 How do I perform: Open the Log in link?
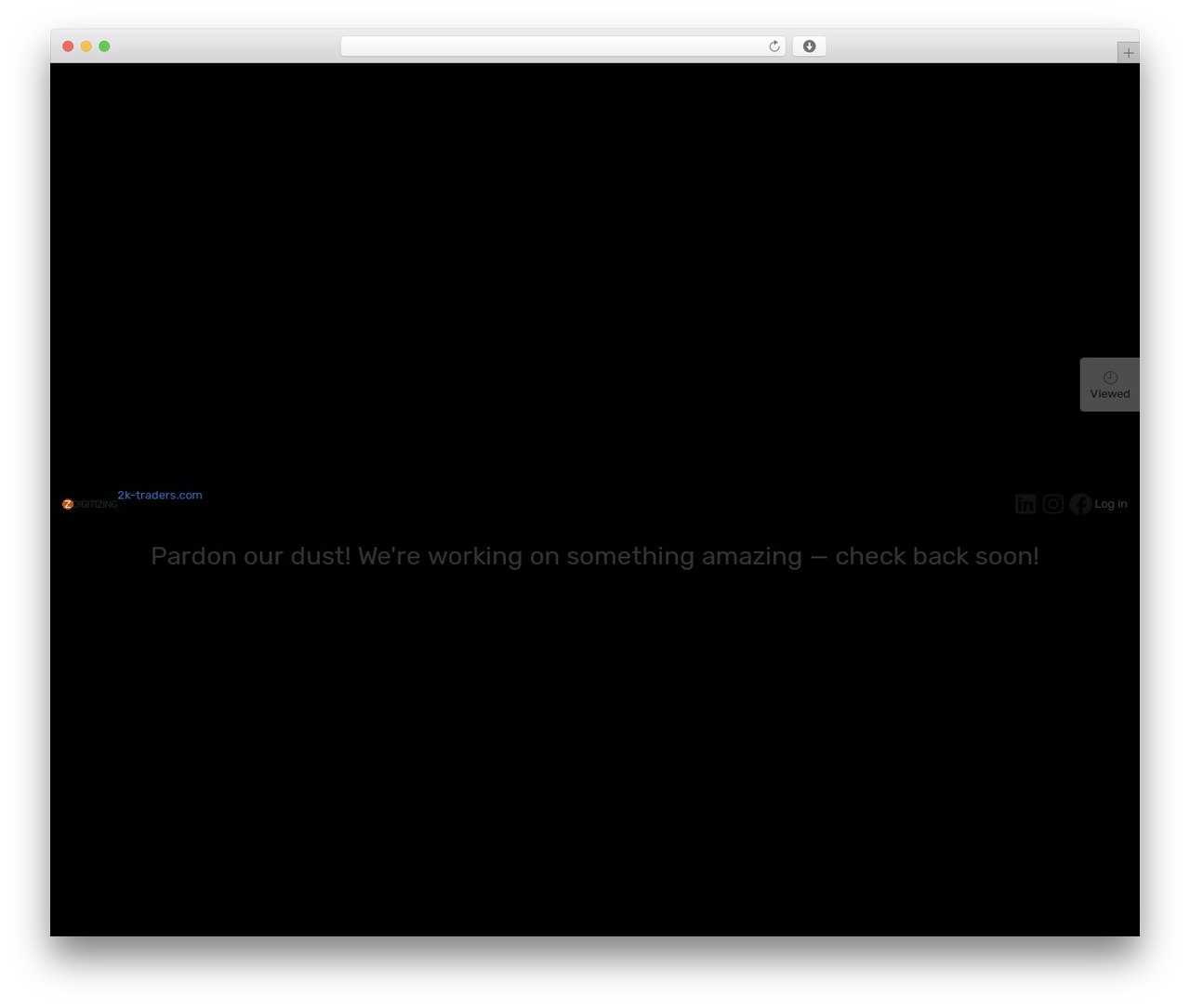(1111, 504)
